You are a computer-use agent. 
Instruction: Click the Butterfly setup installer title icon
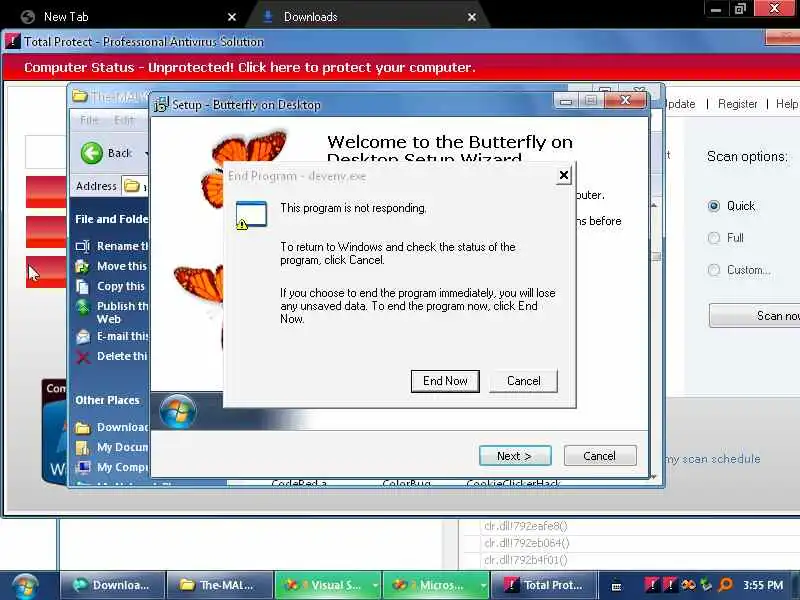pos(161,105)
